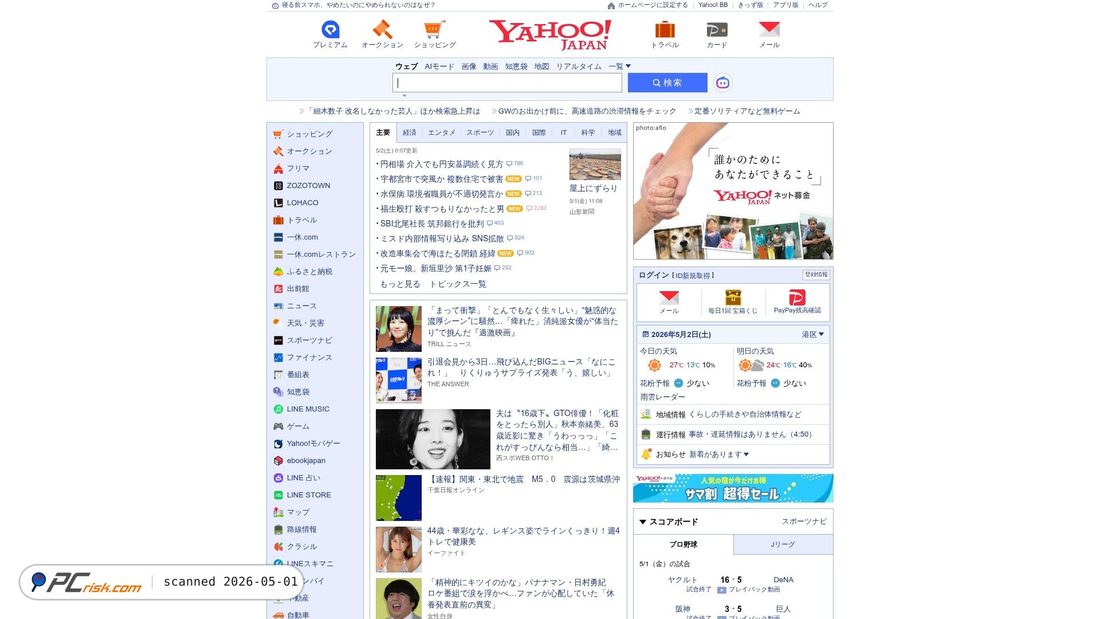
Task: Open the earthquake map thumbnail for 速報 article
Action: (398, 498)
